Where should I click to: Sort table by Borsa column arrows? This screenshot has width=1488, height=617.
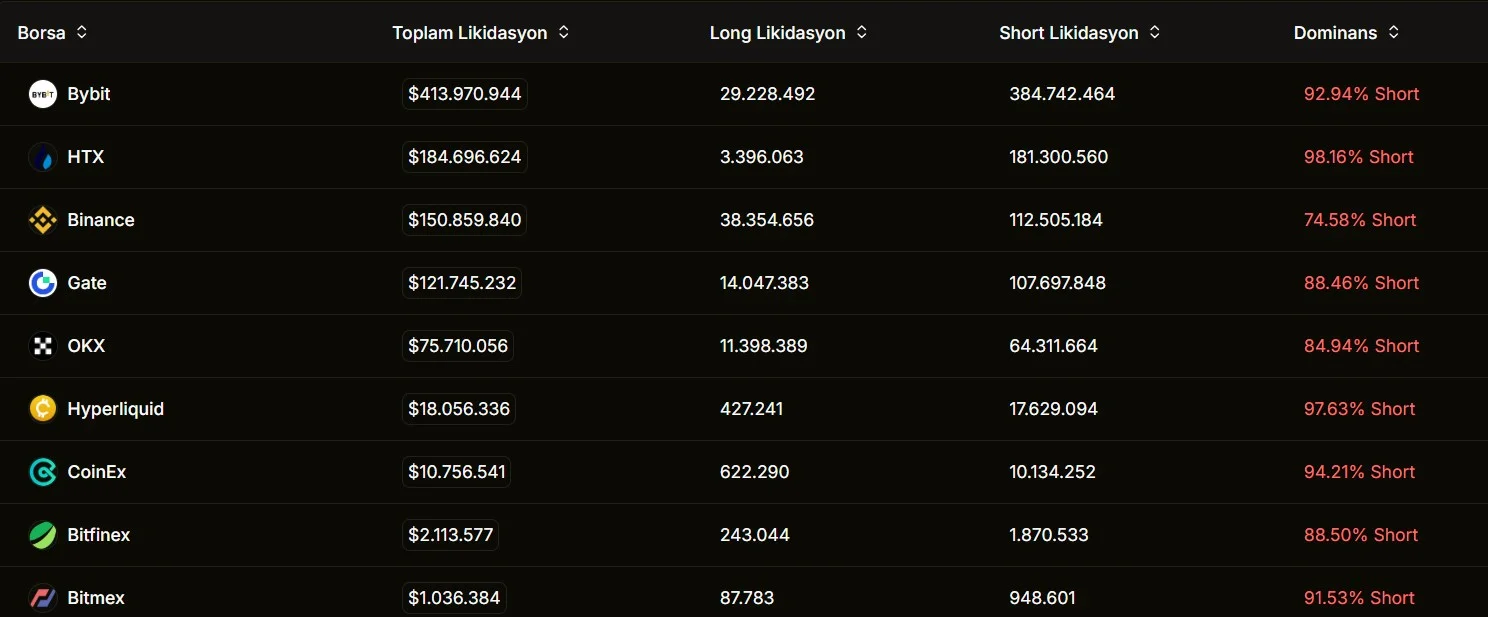(82, 32)
